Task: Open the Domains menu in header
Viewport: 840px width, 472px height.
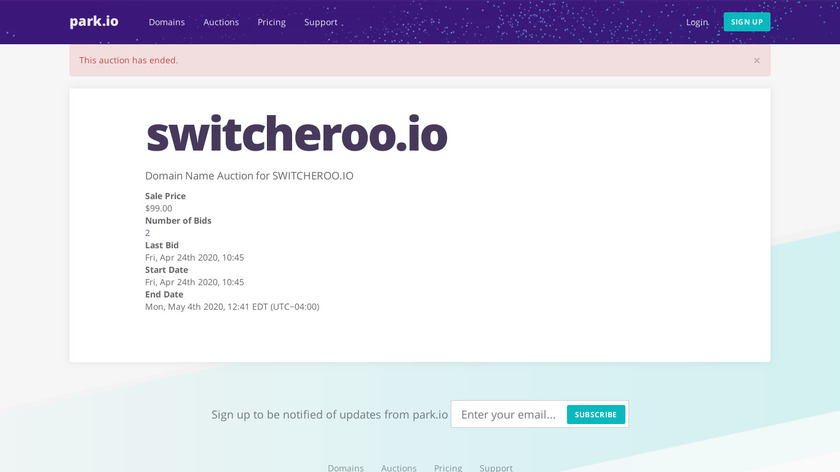Action: [167, 22]
